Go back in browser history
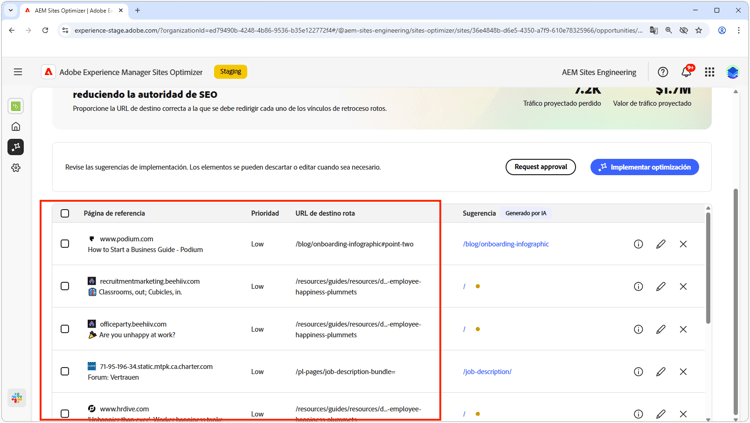750x423 pixels. click(12, 30)
